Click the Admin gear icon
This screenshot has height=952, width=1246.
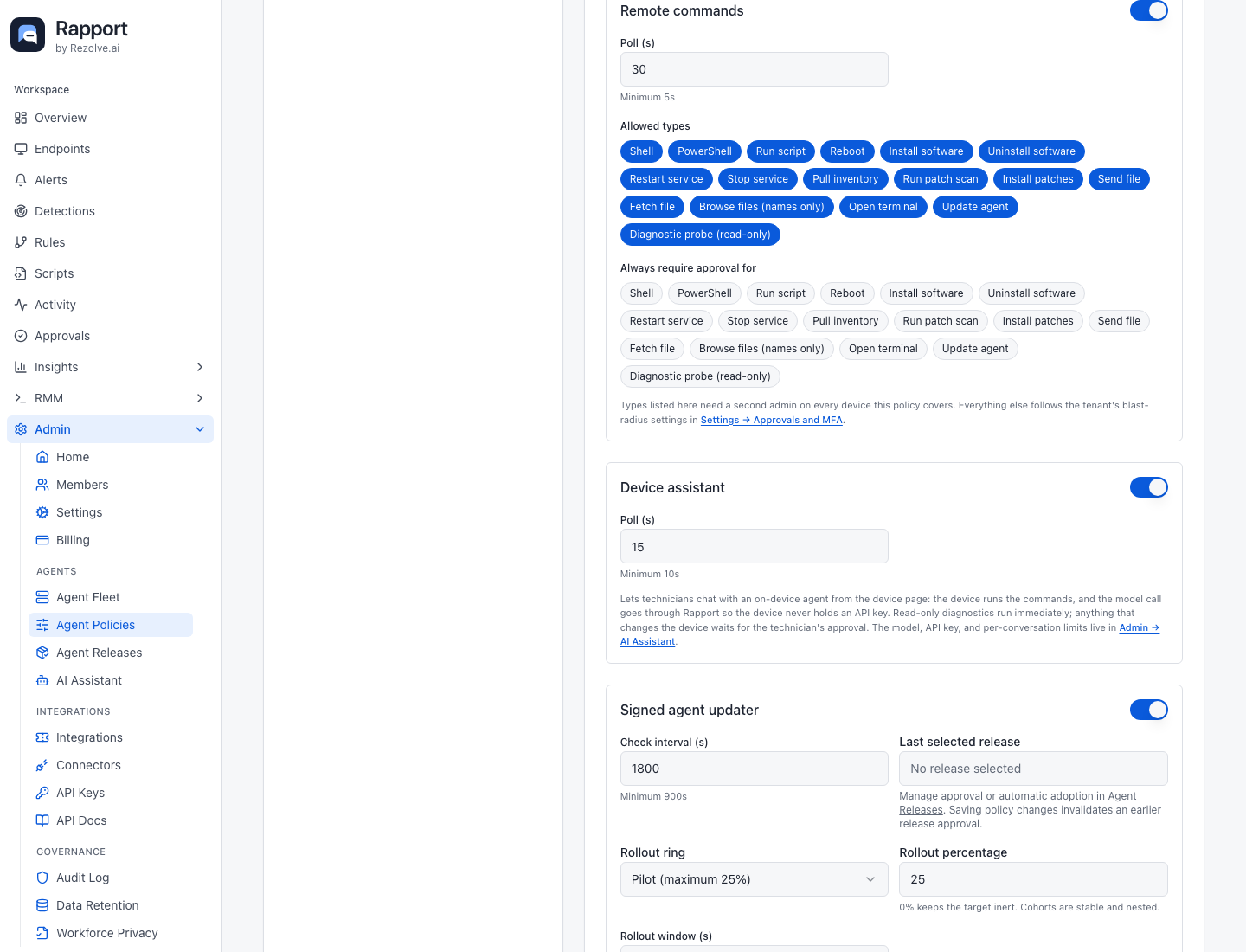[21, 429]
